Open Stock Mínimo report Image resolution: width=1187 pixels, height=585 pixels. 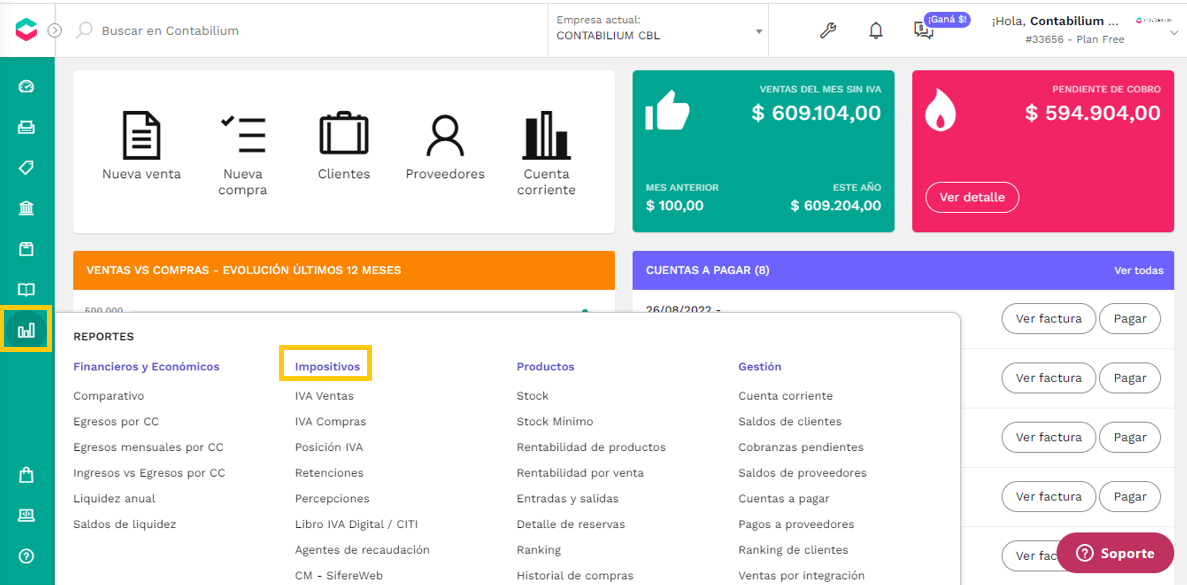point(555,422)
